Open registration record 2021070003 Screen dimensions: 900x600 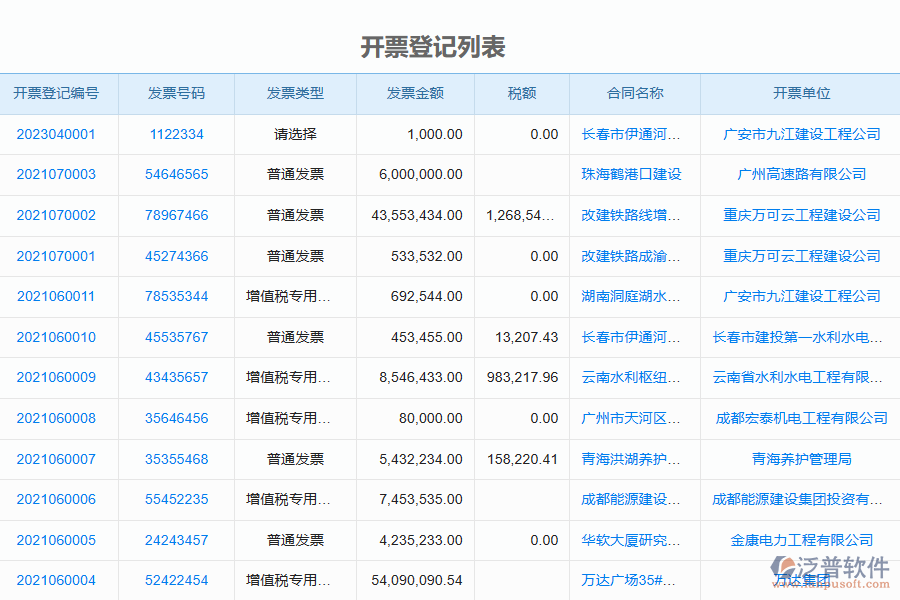(x=60, y=174)
